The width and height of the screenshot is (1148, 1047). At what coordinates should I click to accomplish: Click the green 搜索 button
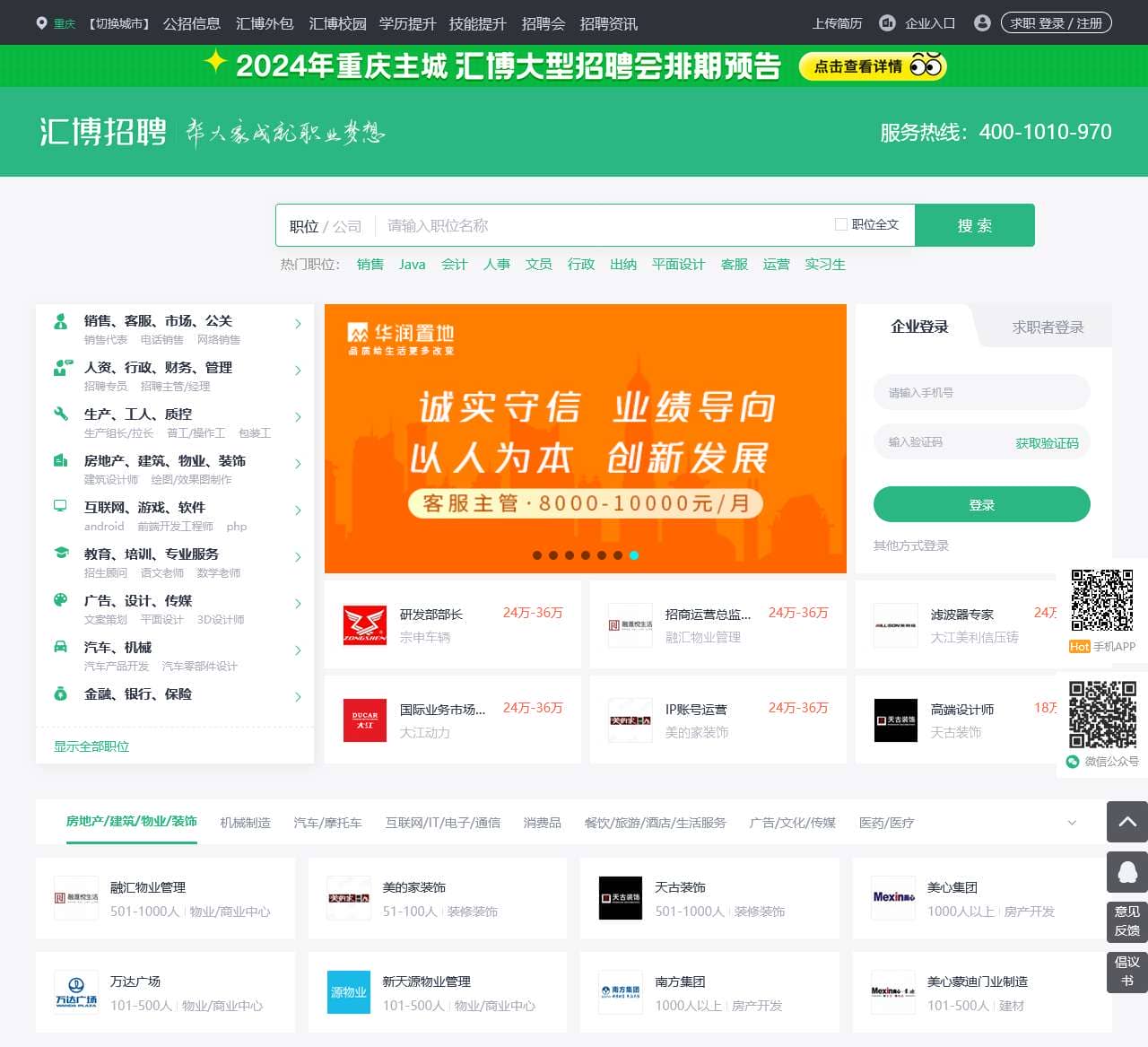click(974, 225)
